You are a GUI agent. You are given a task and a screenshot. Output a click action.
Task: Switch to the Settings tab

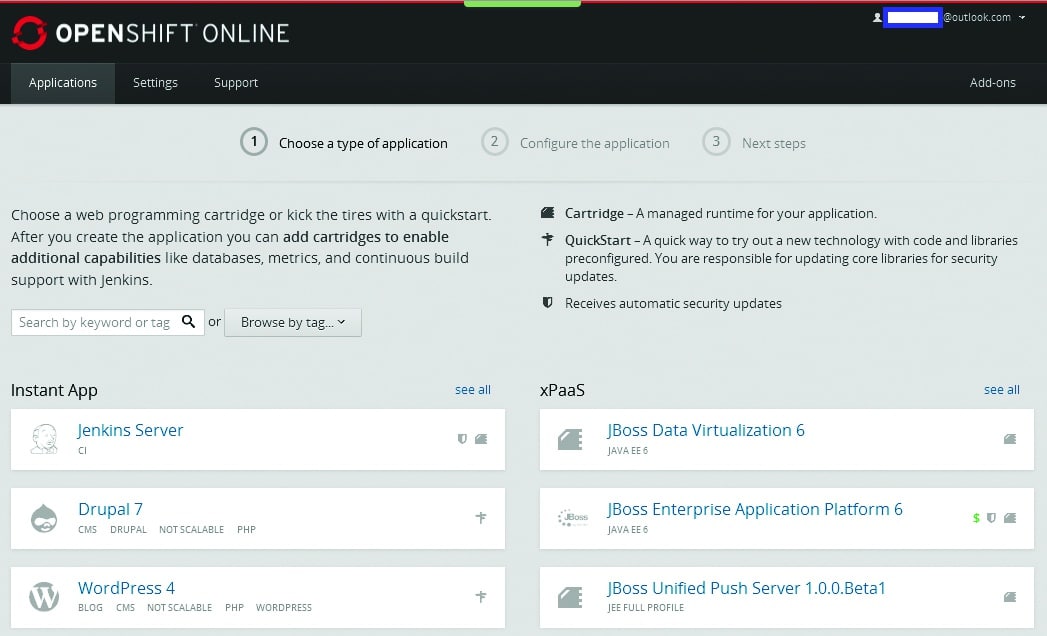[155, 83]
